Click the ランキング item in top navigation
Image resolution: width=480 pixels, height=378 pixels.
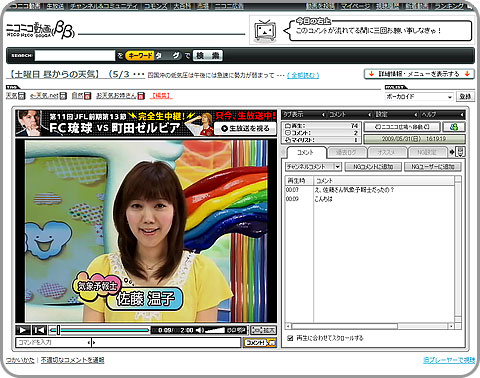449,6
